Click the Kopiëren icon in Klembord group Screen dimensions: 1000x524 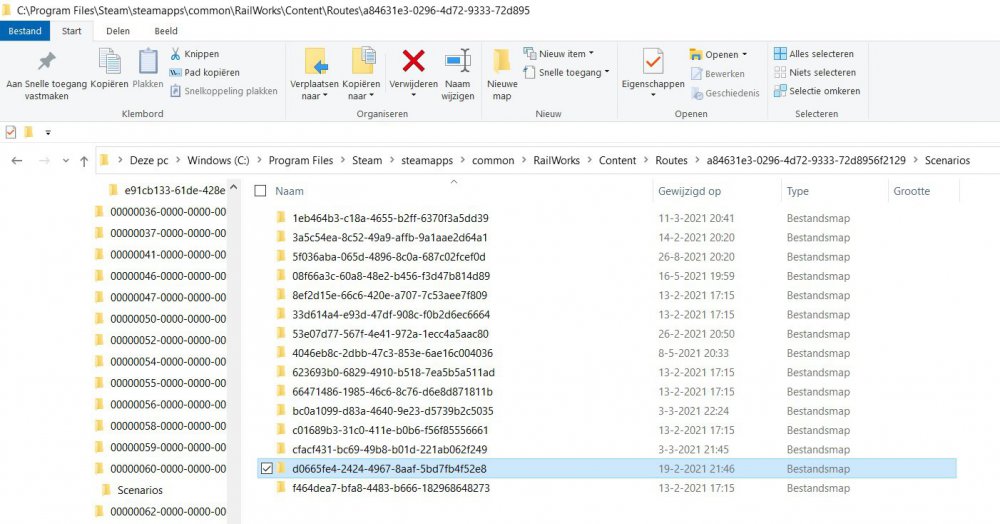(109, 63)
